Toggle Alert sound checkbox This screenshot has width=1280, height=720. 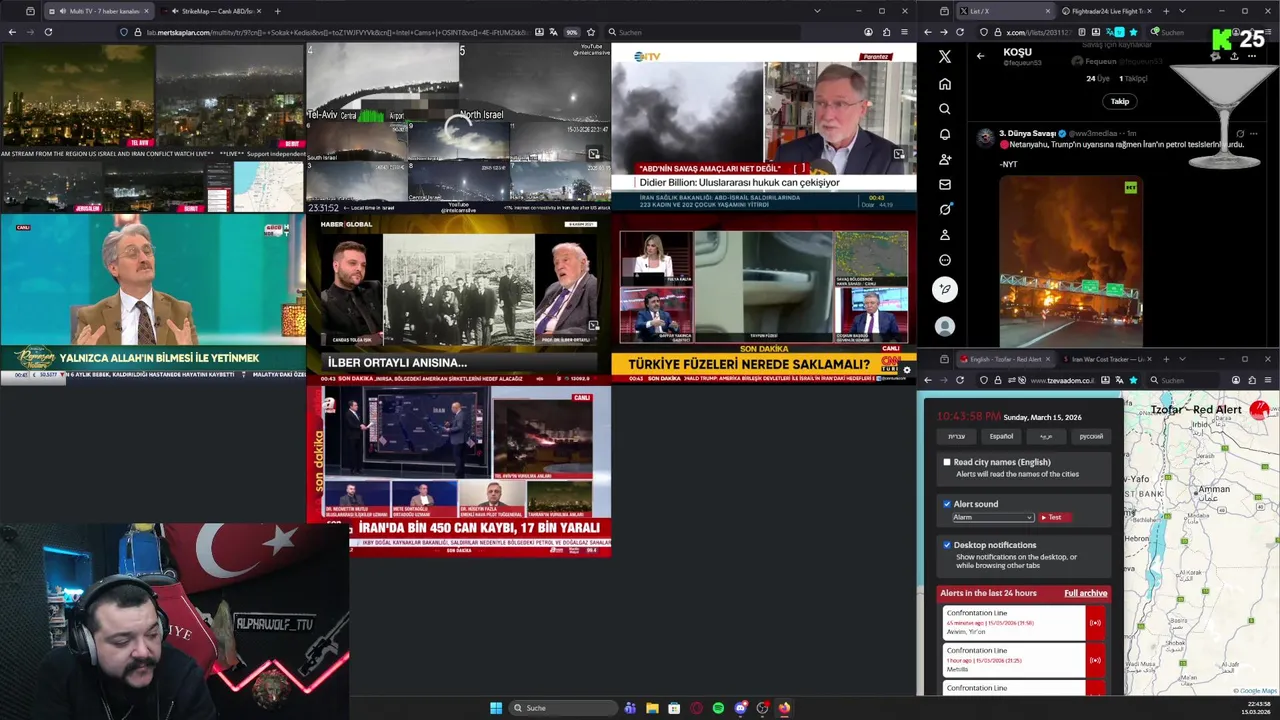click(x=947, y=504)
